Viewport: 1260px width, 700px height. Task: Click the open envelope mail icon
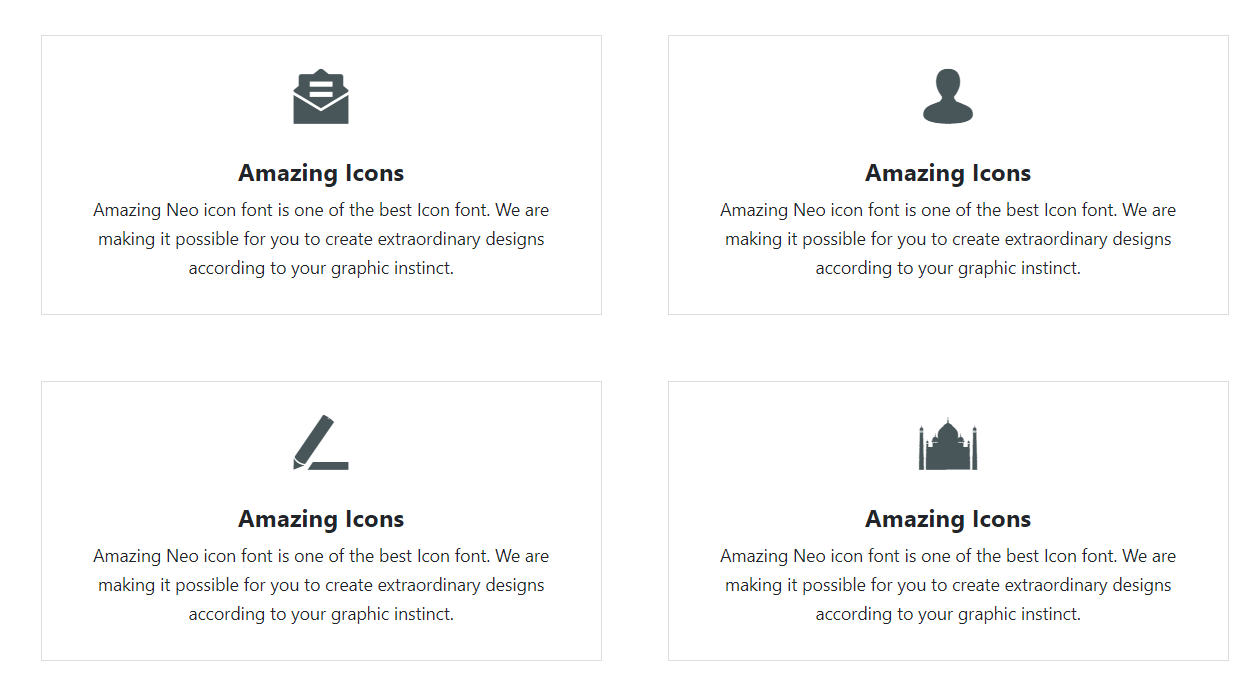321,97
